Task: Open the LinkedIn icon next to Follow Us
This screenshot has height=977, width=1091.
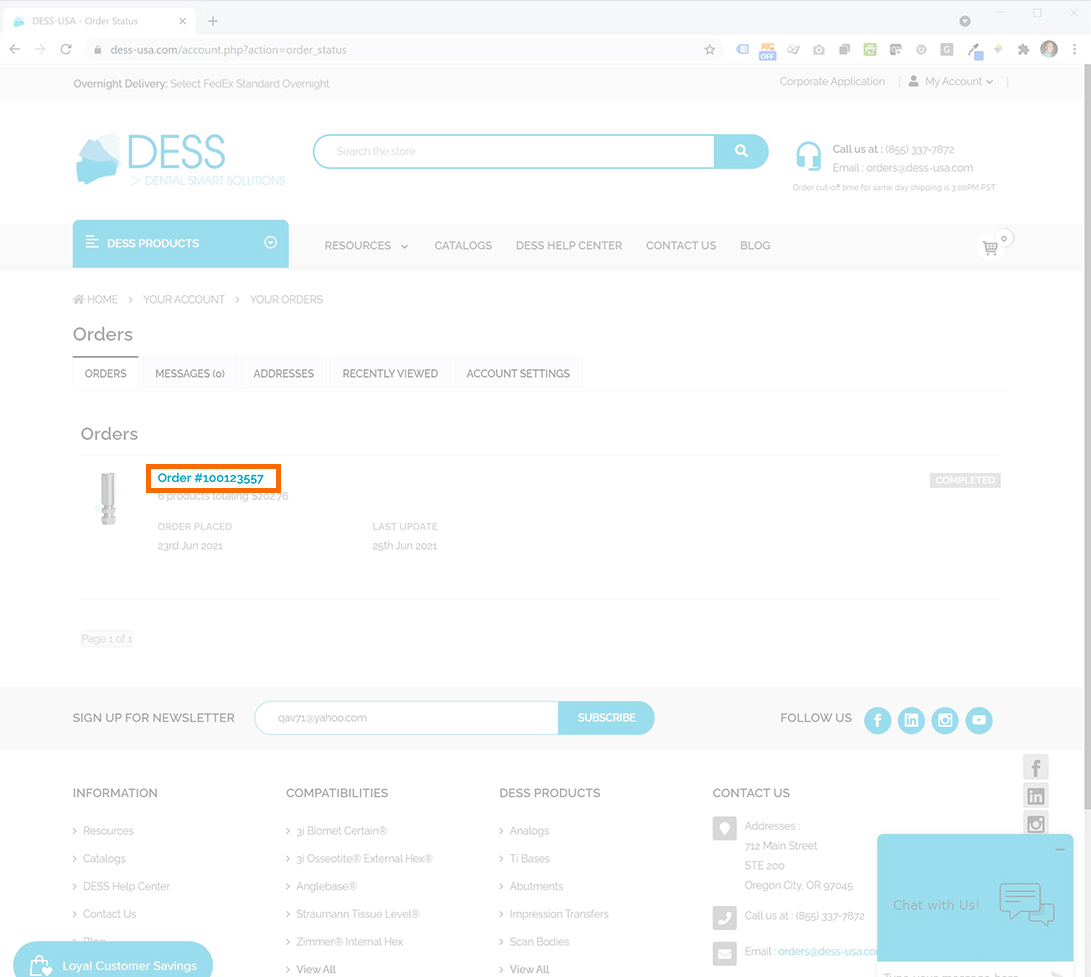Action: pyautogui.click(x=911, y=720)
